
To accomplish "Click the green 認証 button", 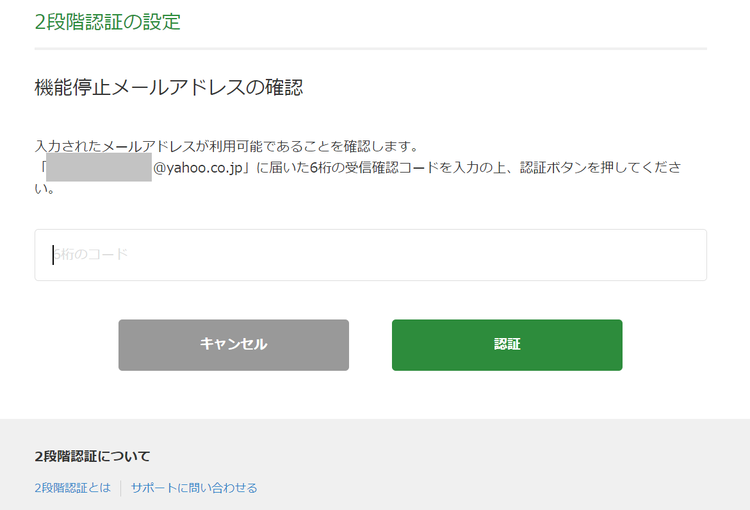I will [x=507, y=345].
